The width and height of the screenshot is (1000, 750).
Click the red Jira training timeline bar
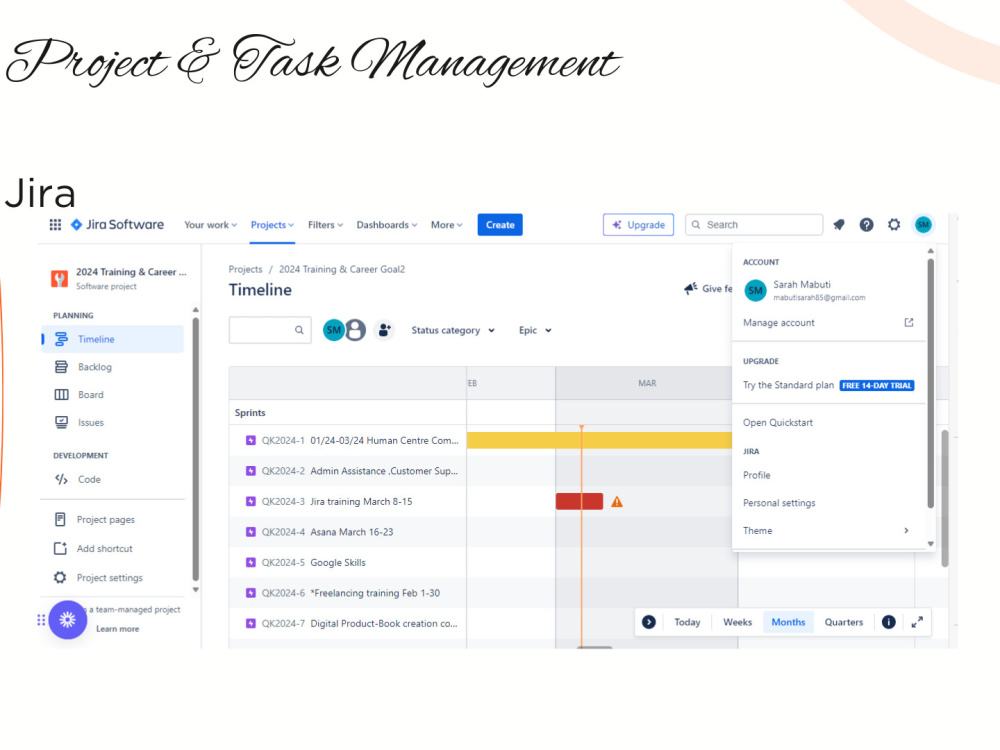[x=579, y=501]
